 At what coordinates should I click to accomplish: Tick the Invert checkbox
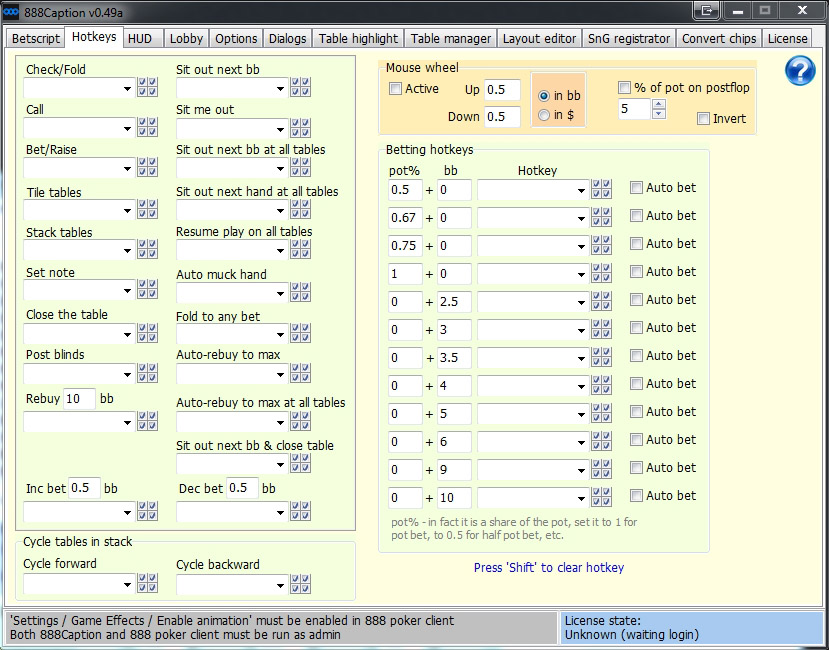tap(704, 119)
